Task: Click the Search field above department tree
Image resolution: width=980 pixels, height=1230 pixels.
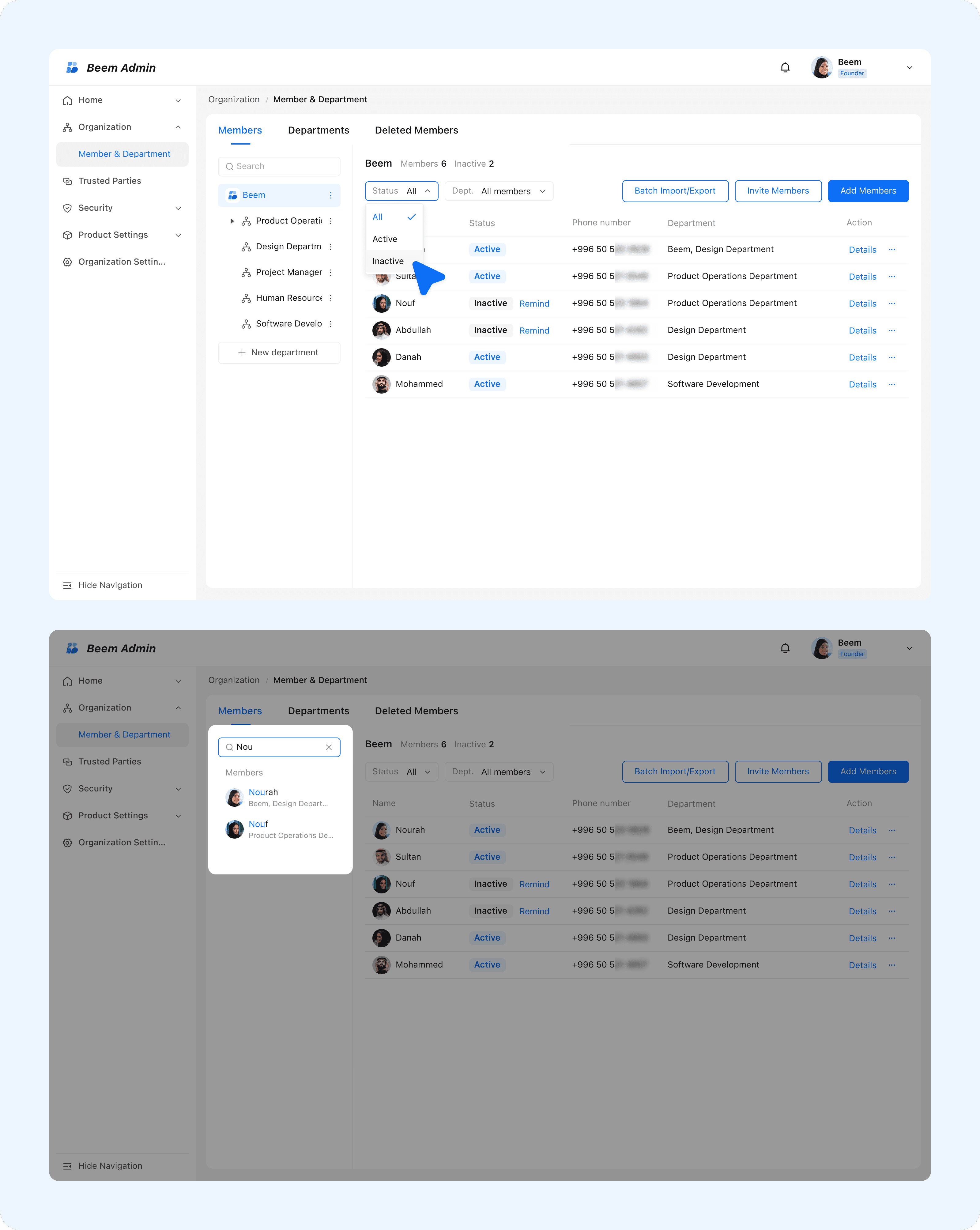Action: pos(280,167)
